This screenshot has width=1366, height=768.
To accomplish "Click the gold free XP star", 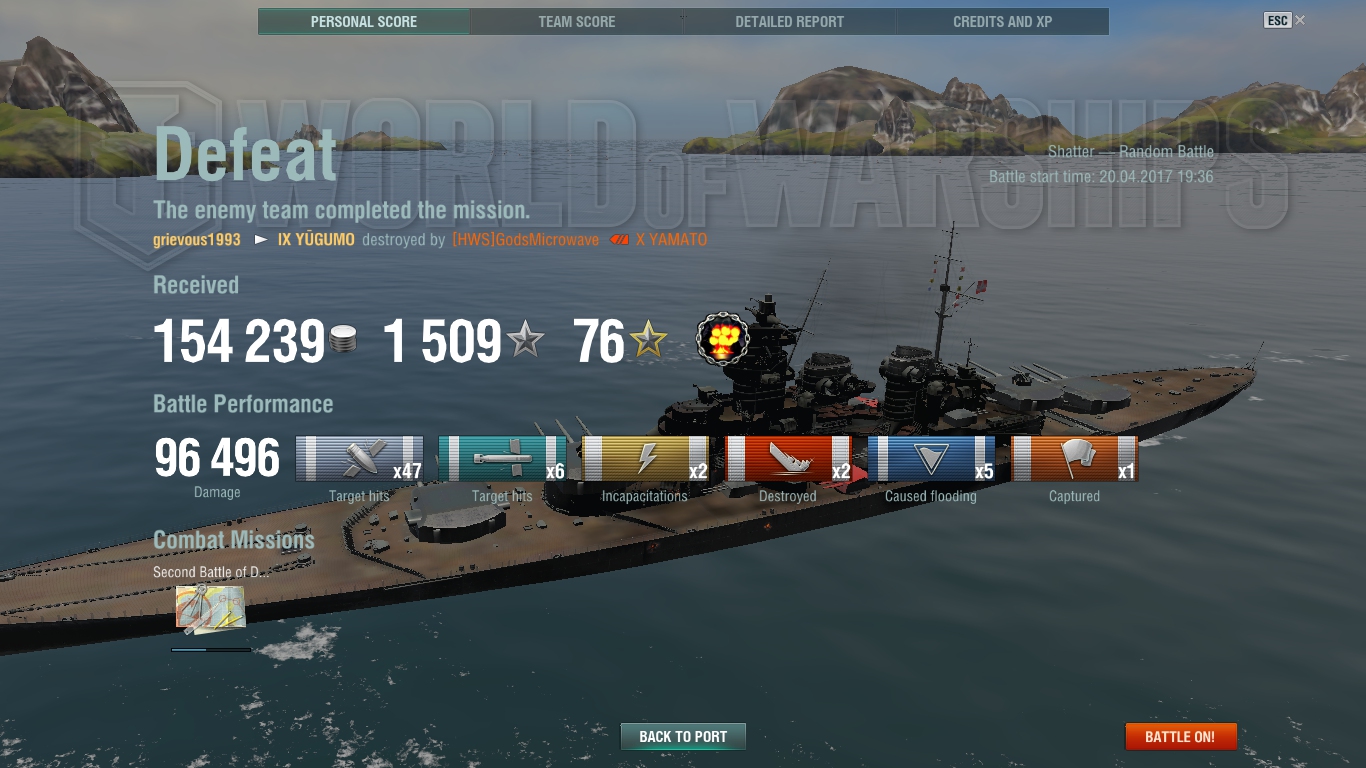I will 648,341.
